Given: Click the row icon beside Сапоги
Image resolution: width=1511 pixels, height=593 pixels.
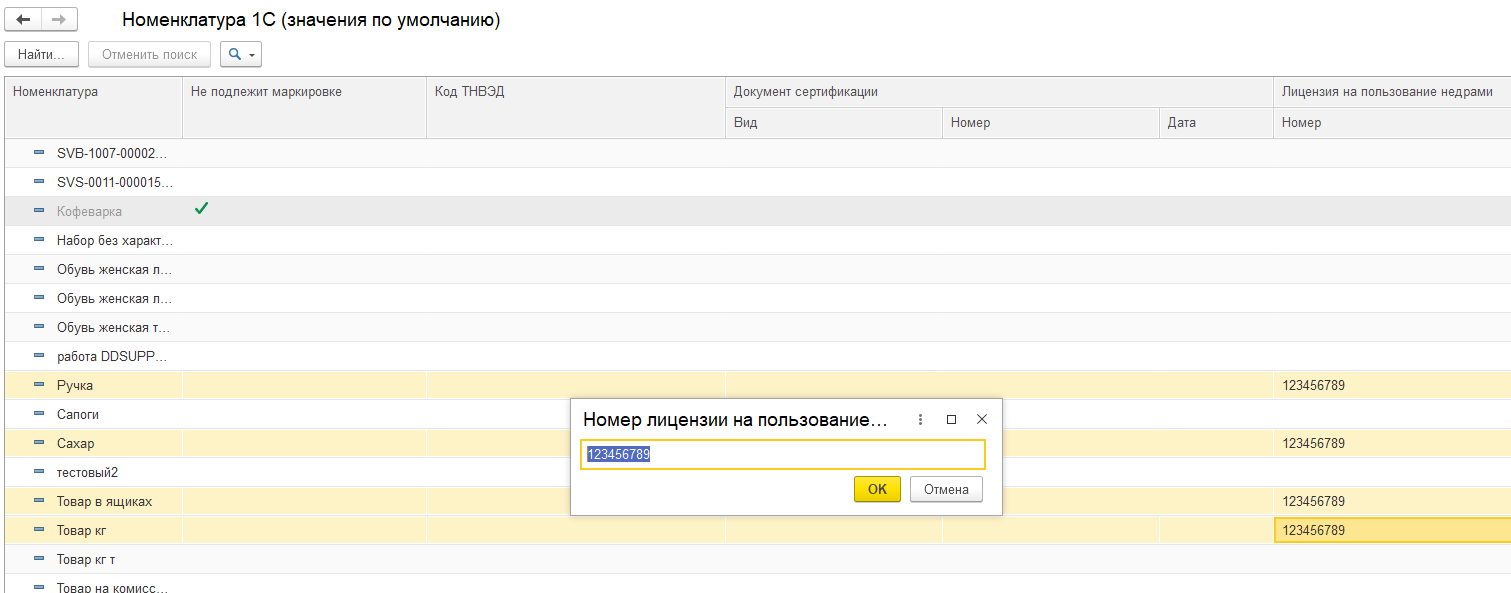Looking at the screenshot, I should [39, 414].
